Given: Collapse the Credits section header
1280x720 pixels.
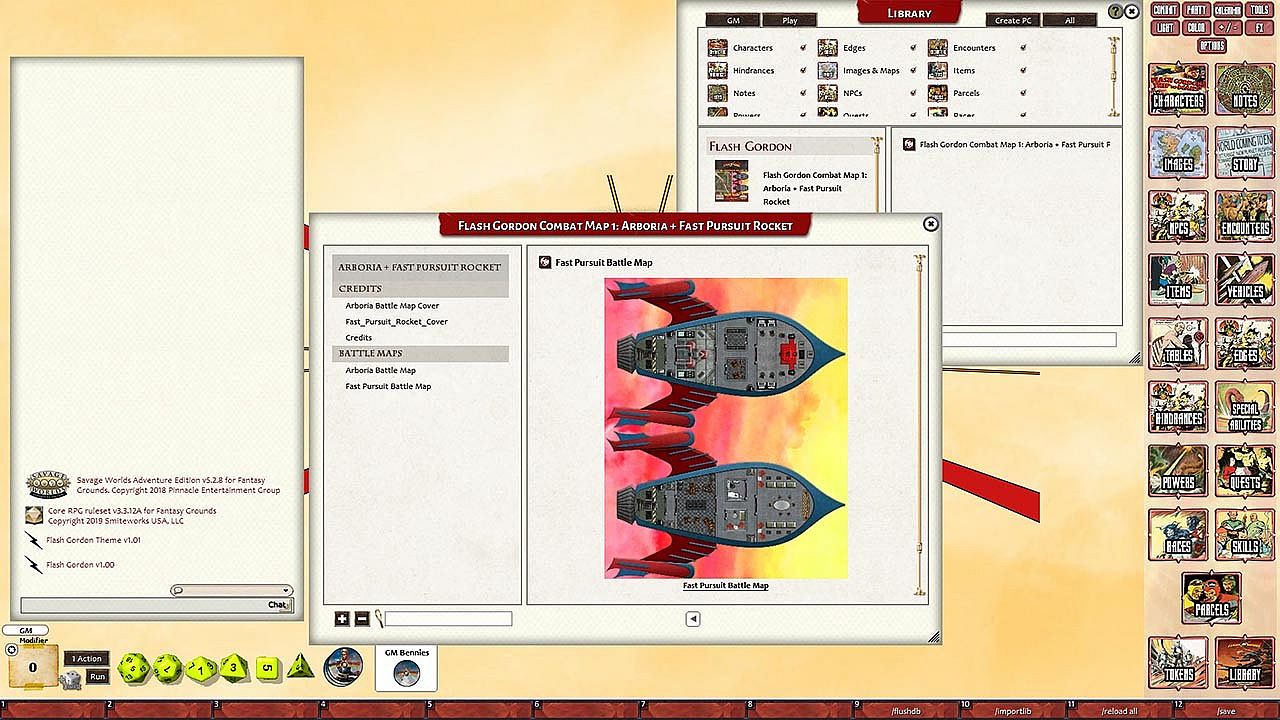Looking at the screenshot, I should (x=421, y=289).
